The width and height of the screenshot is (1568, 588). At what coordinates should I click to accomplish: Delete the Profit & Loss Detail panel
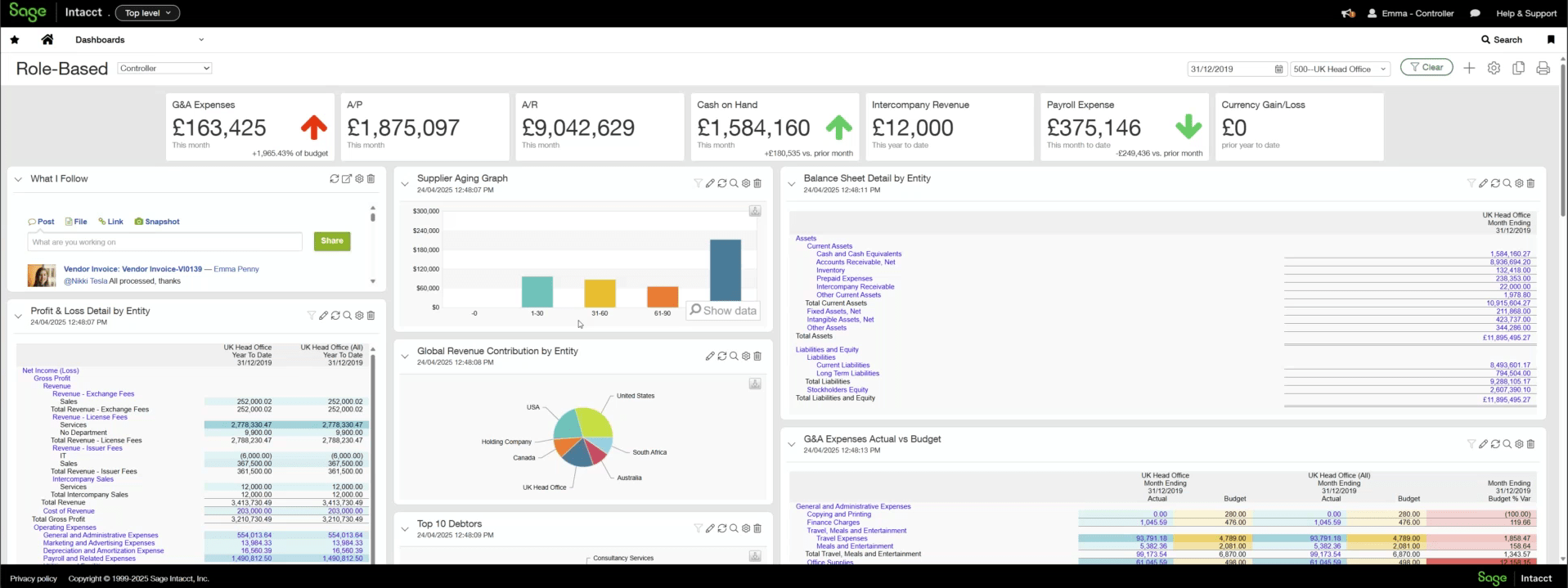371,316
